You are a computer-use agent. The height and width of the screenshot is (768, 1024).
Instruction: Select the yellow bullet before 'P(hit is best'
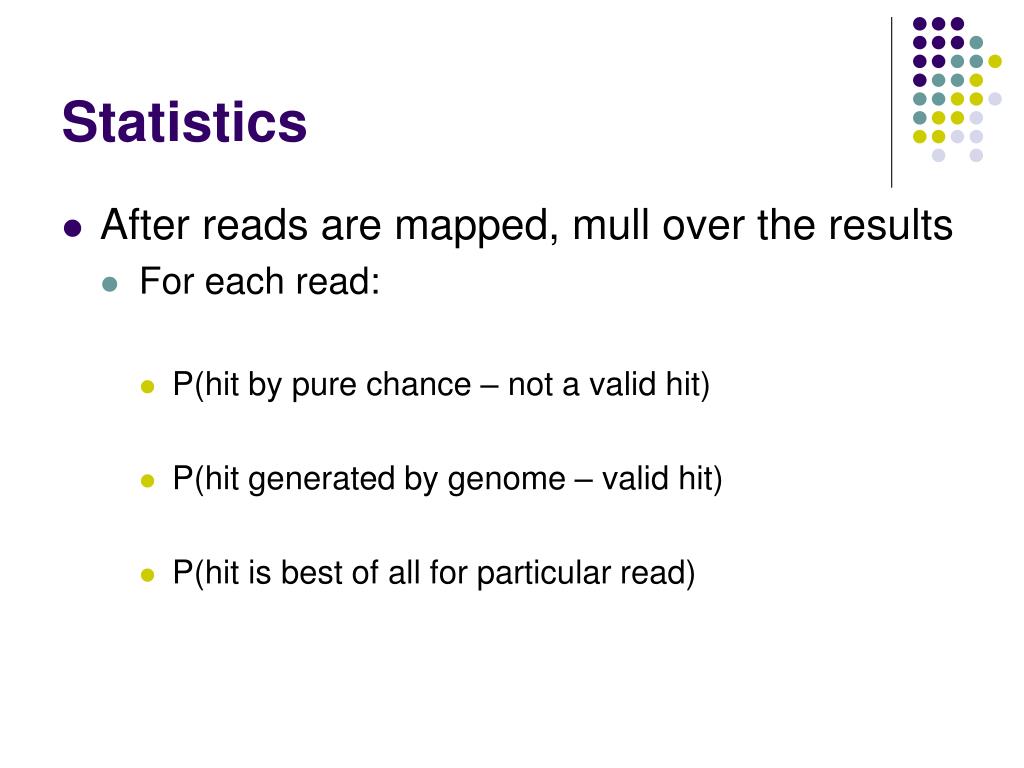pos(148,575)
